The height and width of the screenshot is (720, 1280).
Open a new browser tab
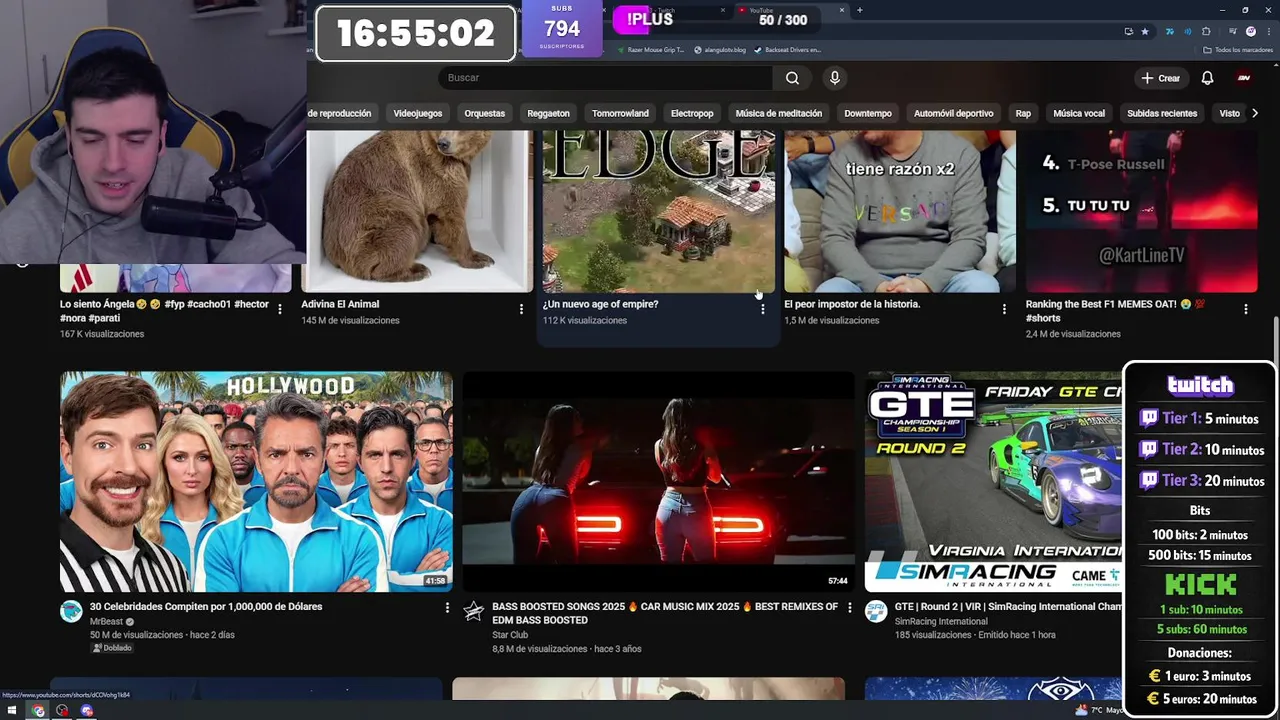click(859, 10)
